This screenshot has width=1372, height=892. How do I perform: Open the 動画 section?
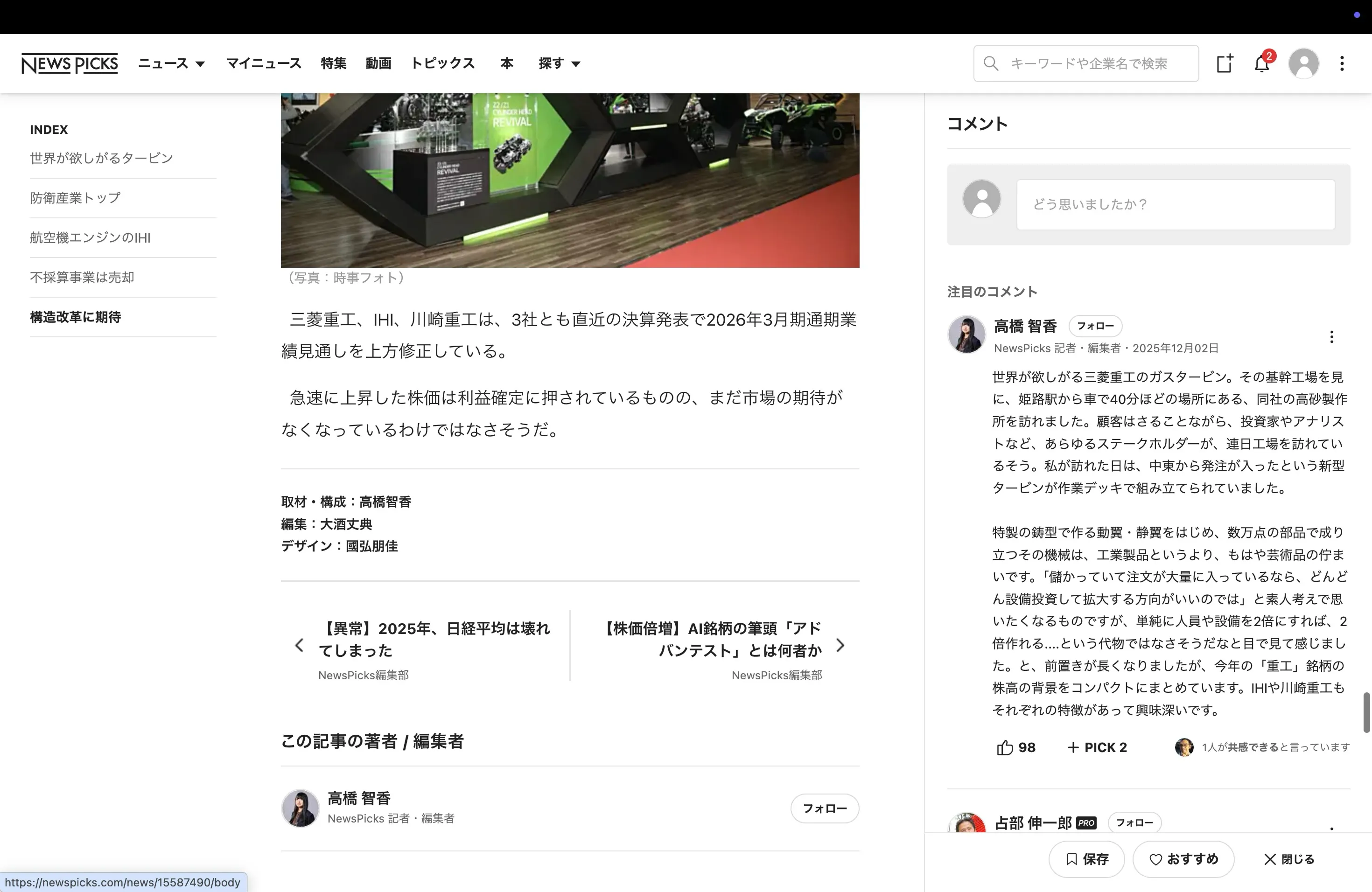click(378, 63)
